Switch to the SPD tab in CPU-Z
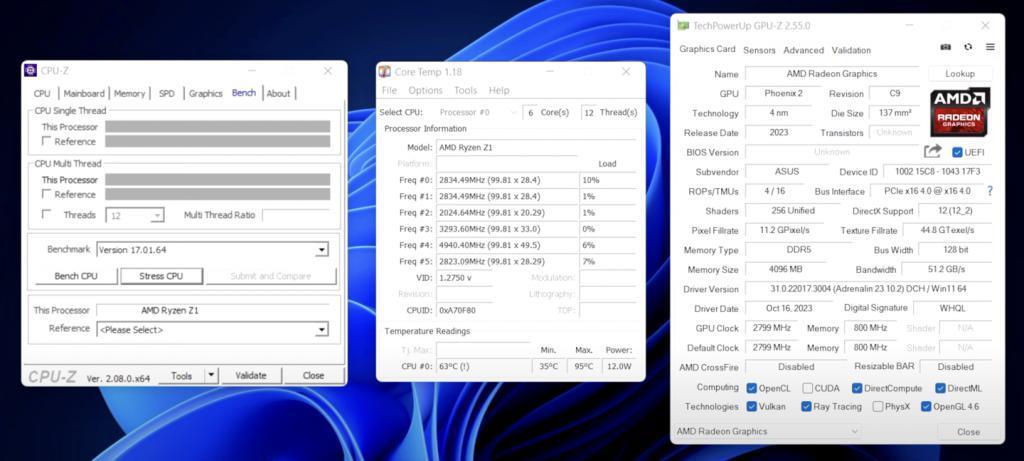Screen dimensions: 1024x461 (x=167, y=93)
